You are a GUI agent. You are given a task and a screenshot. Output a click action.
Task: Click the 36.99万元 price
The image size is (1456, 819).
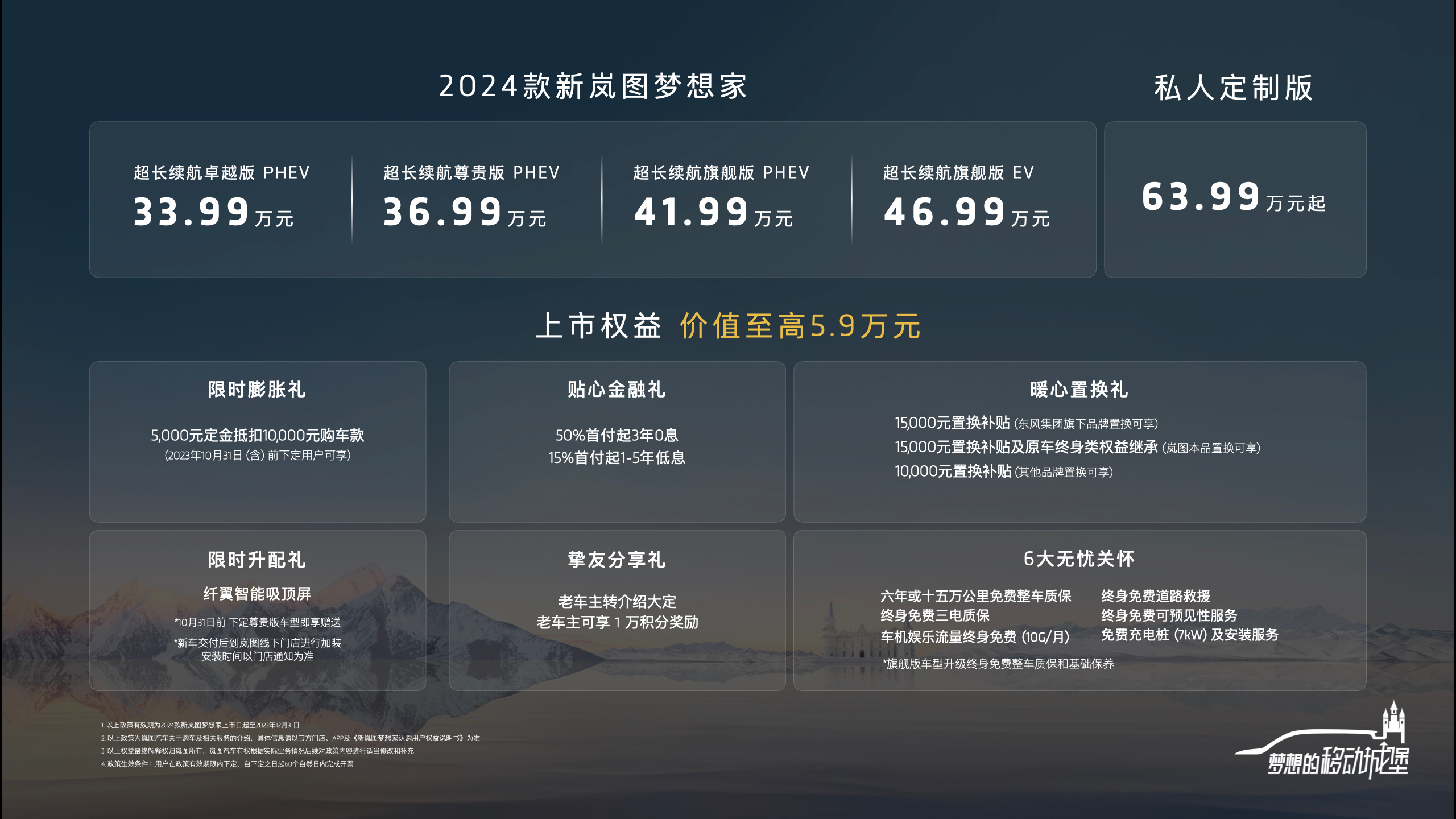tap(465, 212)
